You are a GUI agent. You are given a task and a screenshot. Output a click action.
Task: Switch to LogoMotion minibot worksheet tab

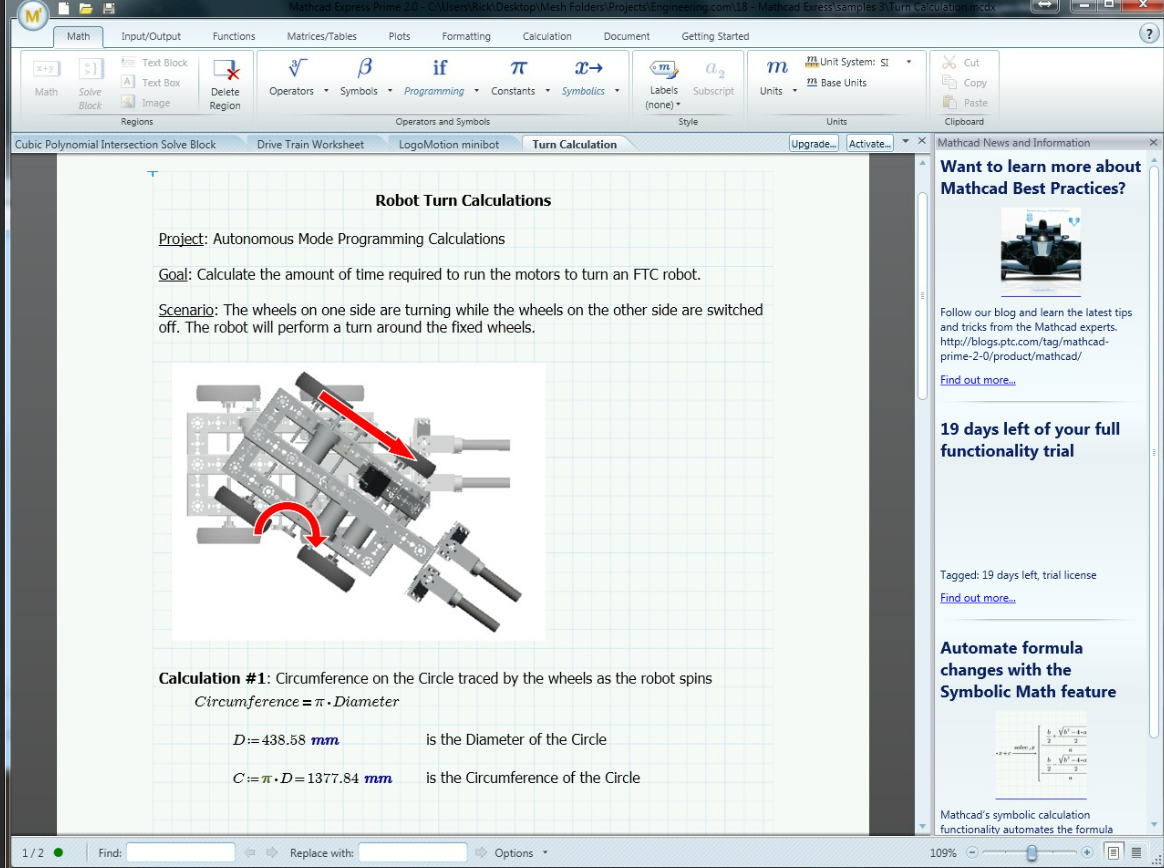tap(449, 144)
